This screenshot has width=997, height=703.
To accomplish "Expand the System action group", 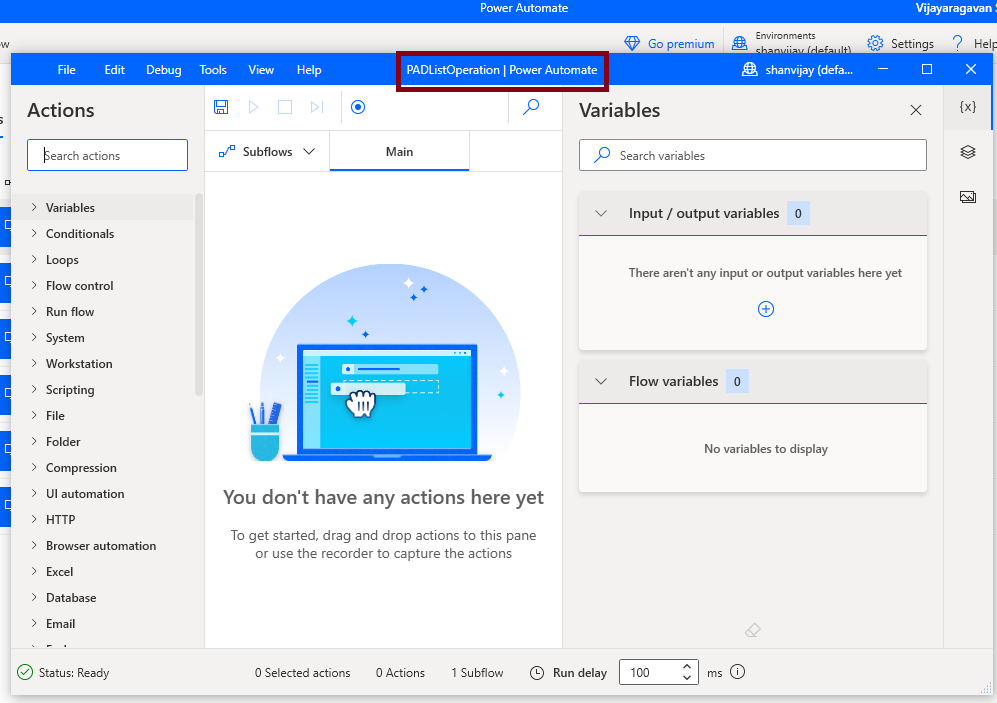I will pos(34,338).
